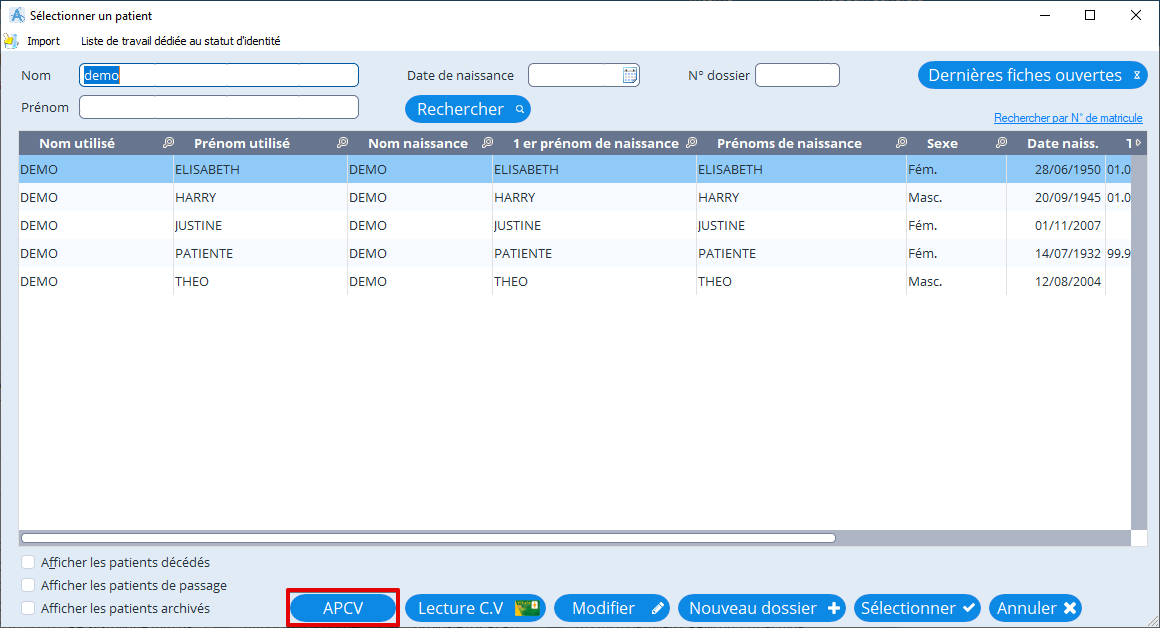This screenshot has width=1160, height=631.
Task: Open Rechercher par N° de matricule link
Action: (1068, 118)
